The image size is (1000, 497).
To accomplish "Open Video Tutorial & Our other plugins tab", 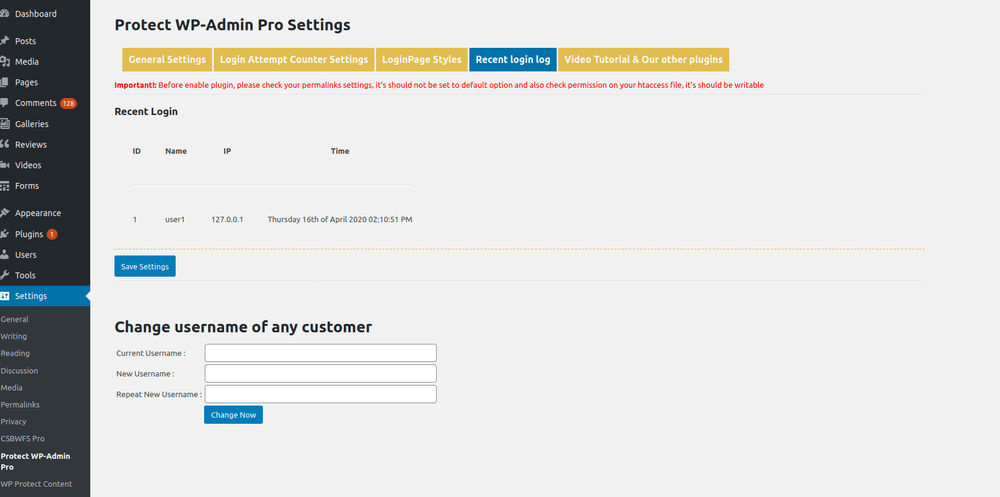I will (643, 59).
